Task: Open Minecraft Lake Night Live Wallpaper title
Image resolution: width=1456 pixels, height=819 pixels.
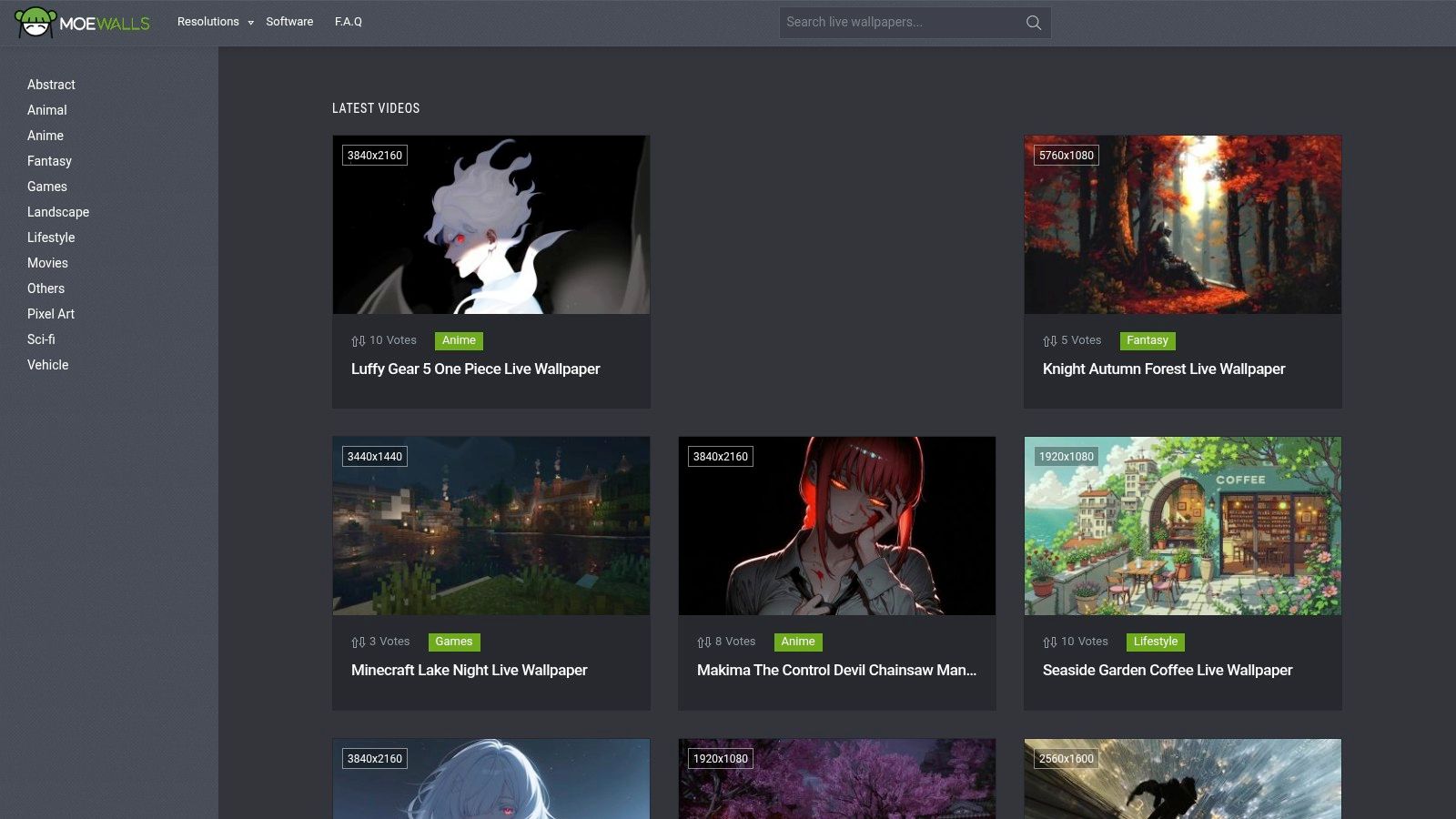Action: 470,670
